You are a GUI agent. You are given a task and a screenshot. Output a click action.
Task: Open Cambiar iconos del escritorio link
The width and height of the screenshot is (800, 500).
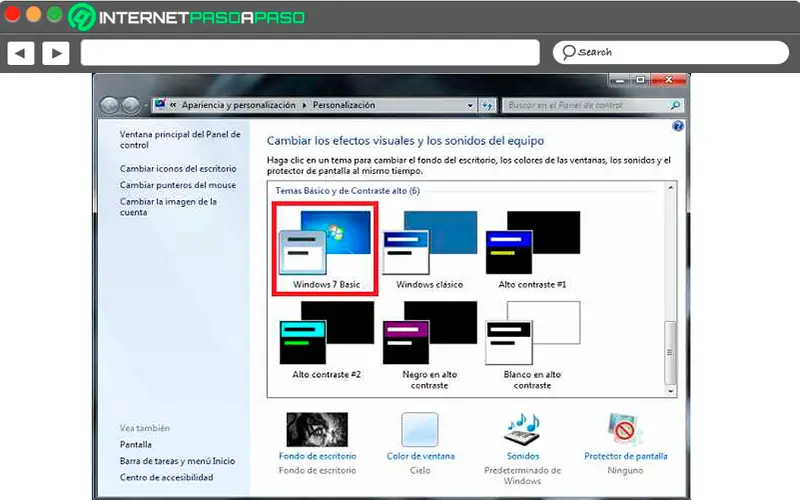[x=178, y=168]
